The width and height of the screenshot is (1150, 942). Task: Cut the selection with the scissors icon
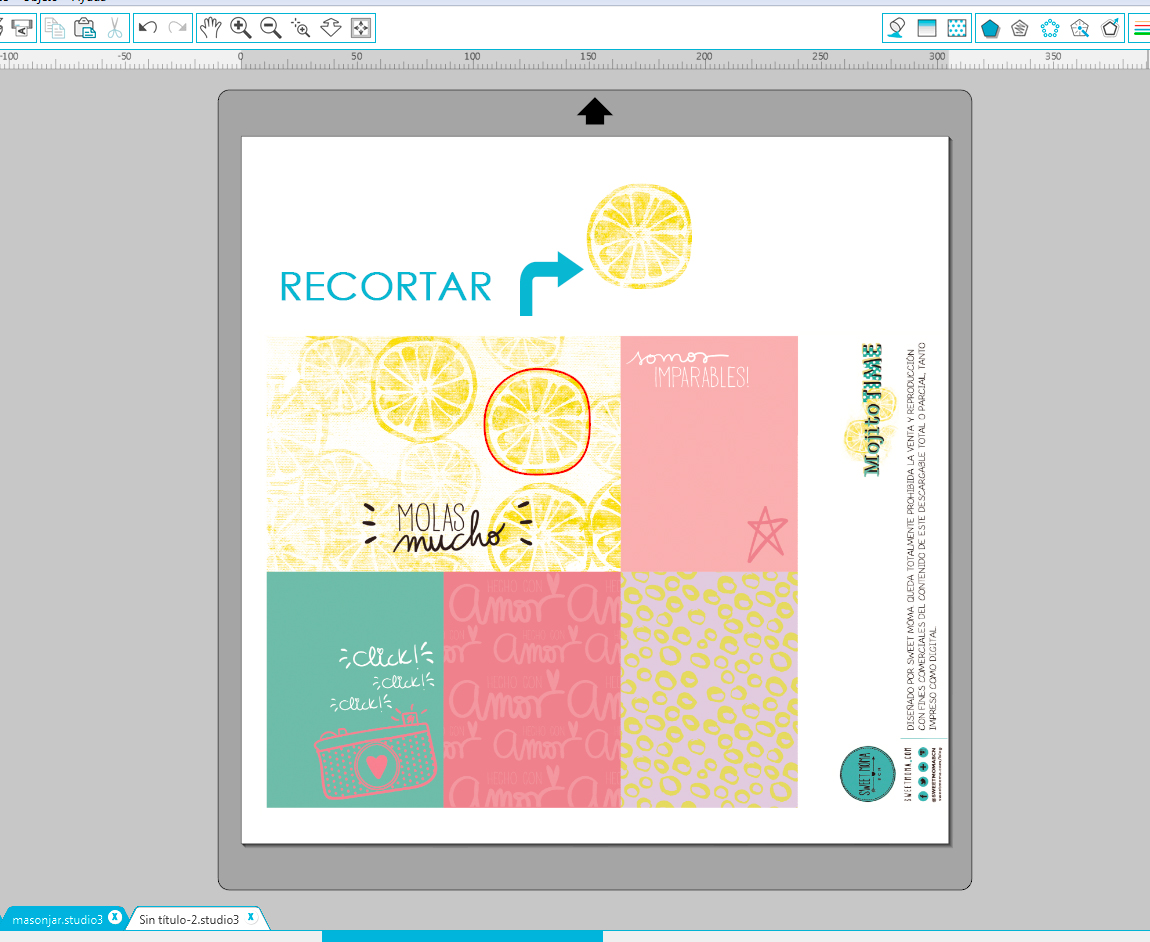(115, 29)
